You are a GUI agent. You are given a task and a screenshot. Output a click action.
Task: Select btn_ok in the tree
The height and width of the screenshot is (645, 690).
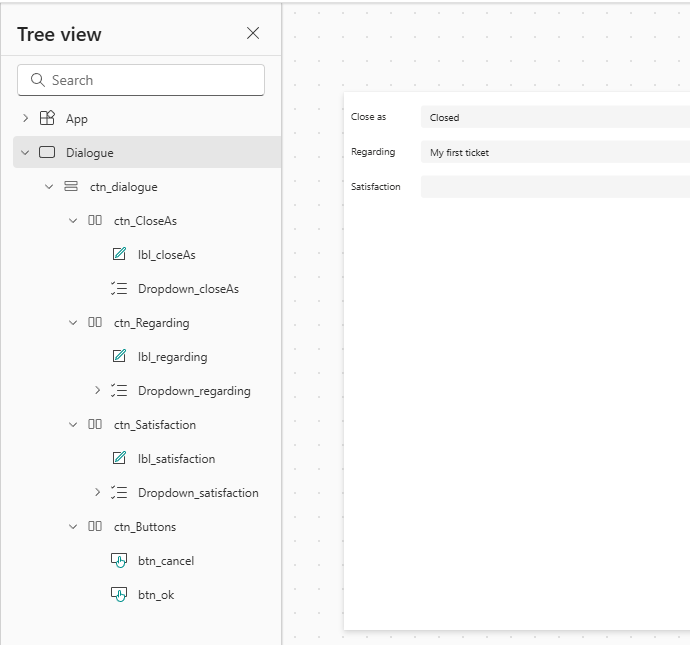[156, 595]
